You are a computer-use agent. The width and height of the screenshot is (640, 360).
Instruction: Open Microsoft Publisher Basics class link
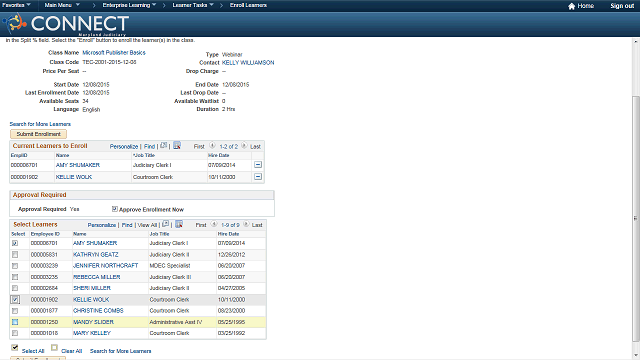pos(114,53)
